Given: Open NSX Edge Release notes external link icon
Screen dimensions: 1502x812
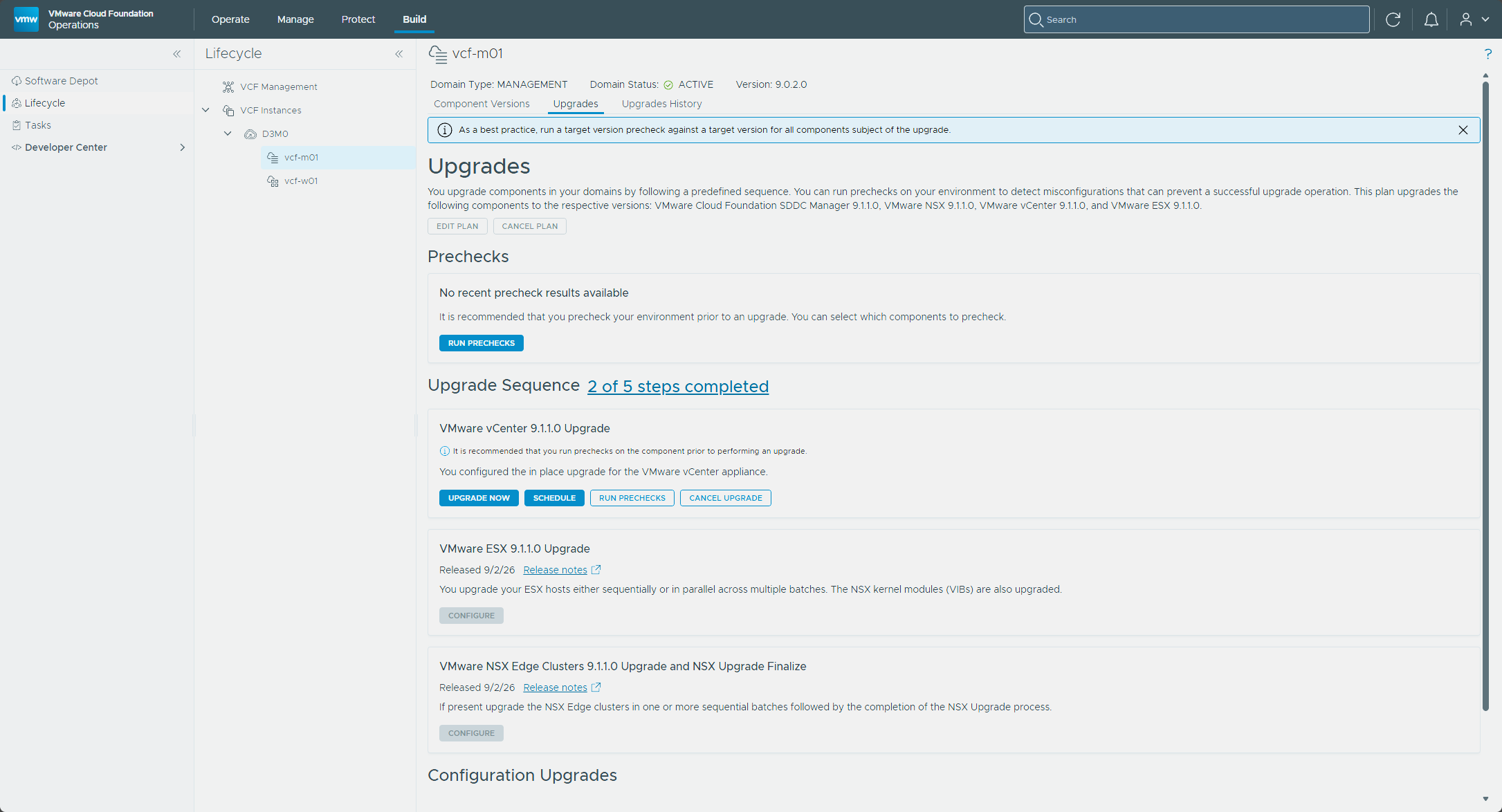Looking at the screenshot, I should (596, 688).
